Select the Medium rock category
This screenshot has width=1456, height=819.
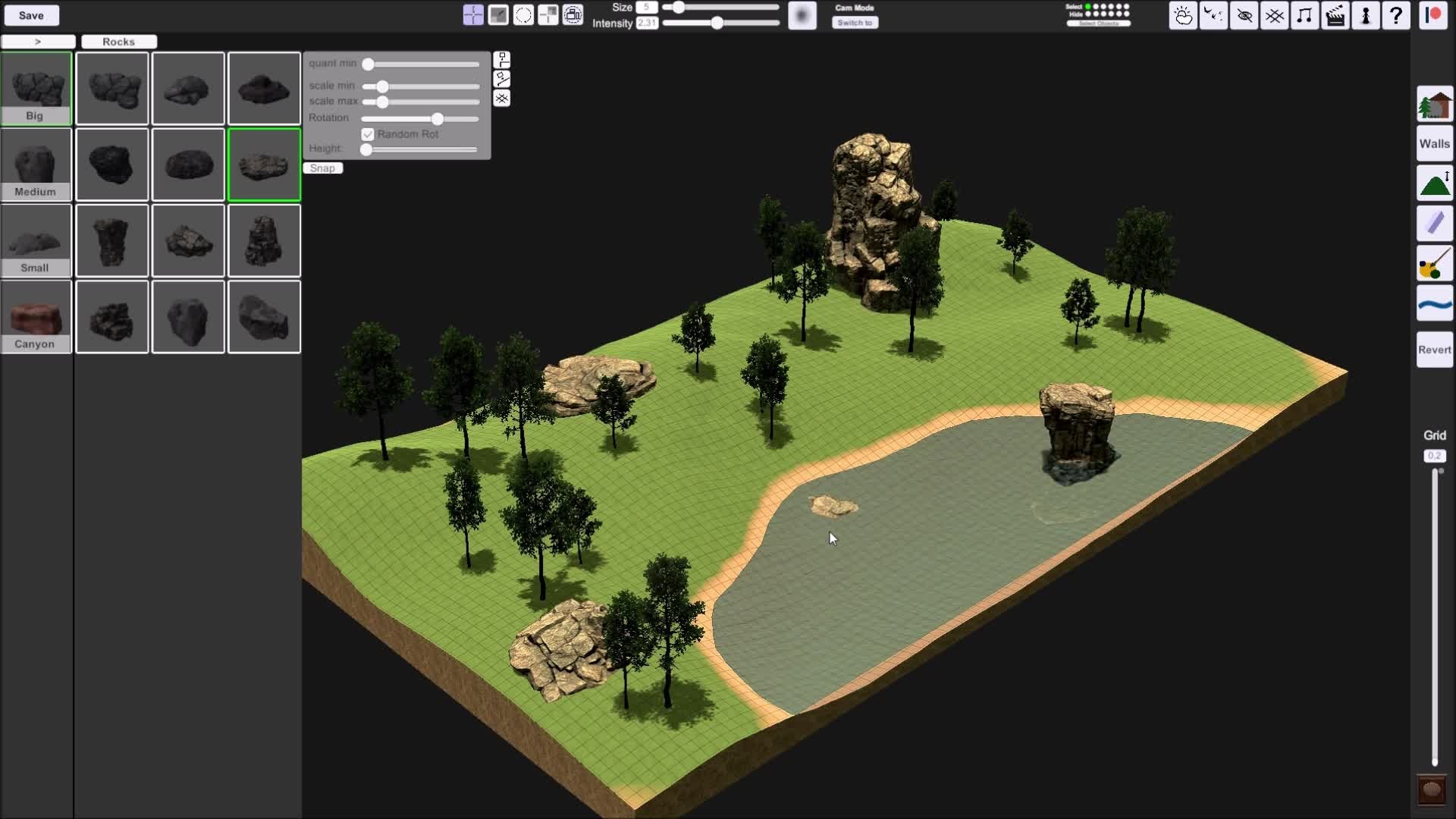coord(36,165)
